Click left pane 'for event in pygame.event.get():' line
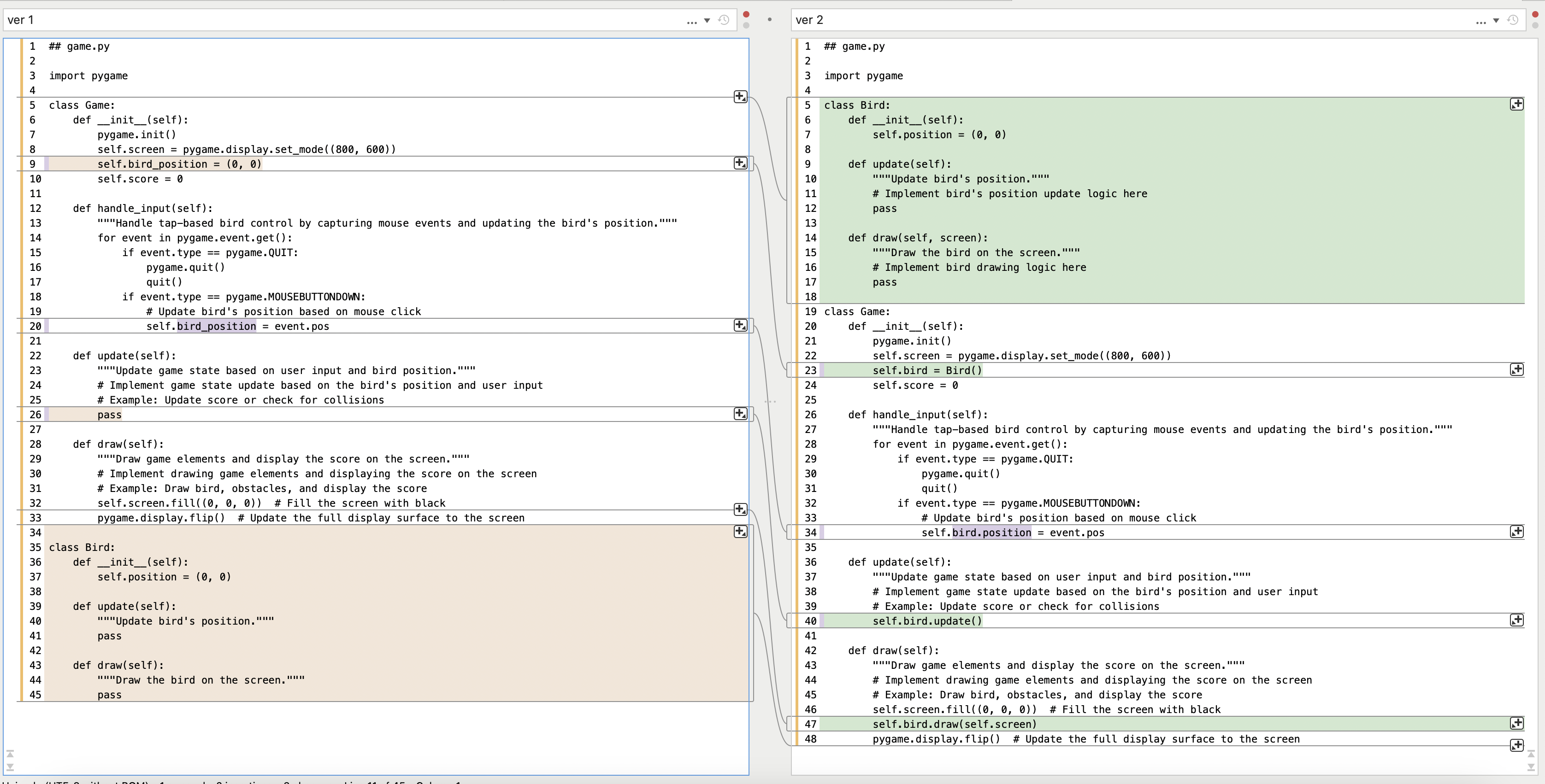1545x784 pixels. coord(195,237)
